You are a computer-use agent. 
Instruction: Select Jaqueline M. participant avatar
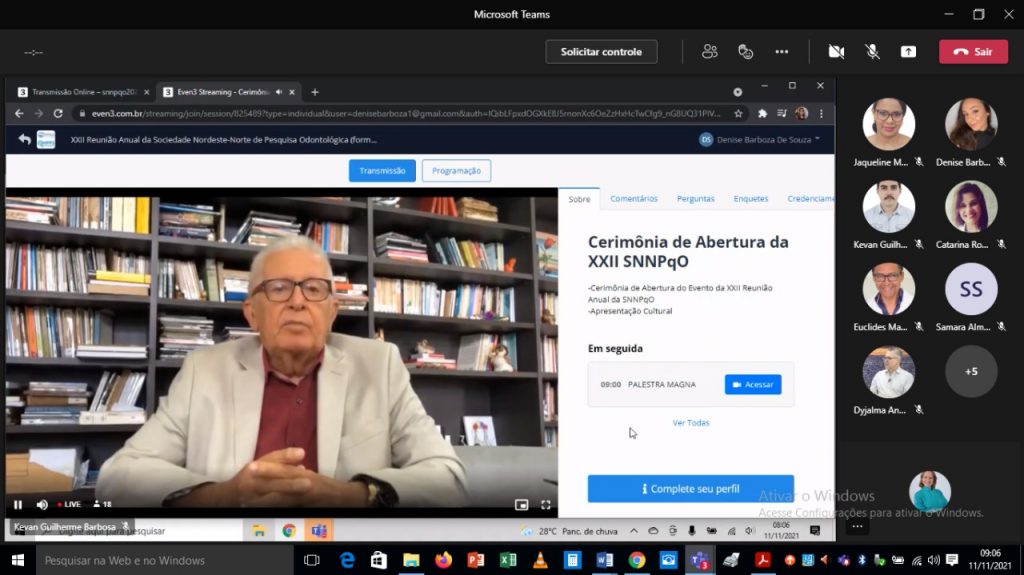[x=888, y=124]
